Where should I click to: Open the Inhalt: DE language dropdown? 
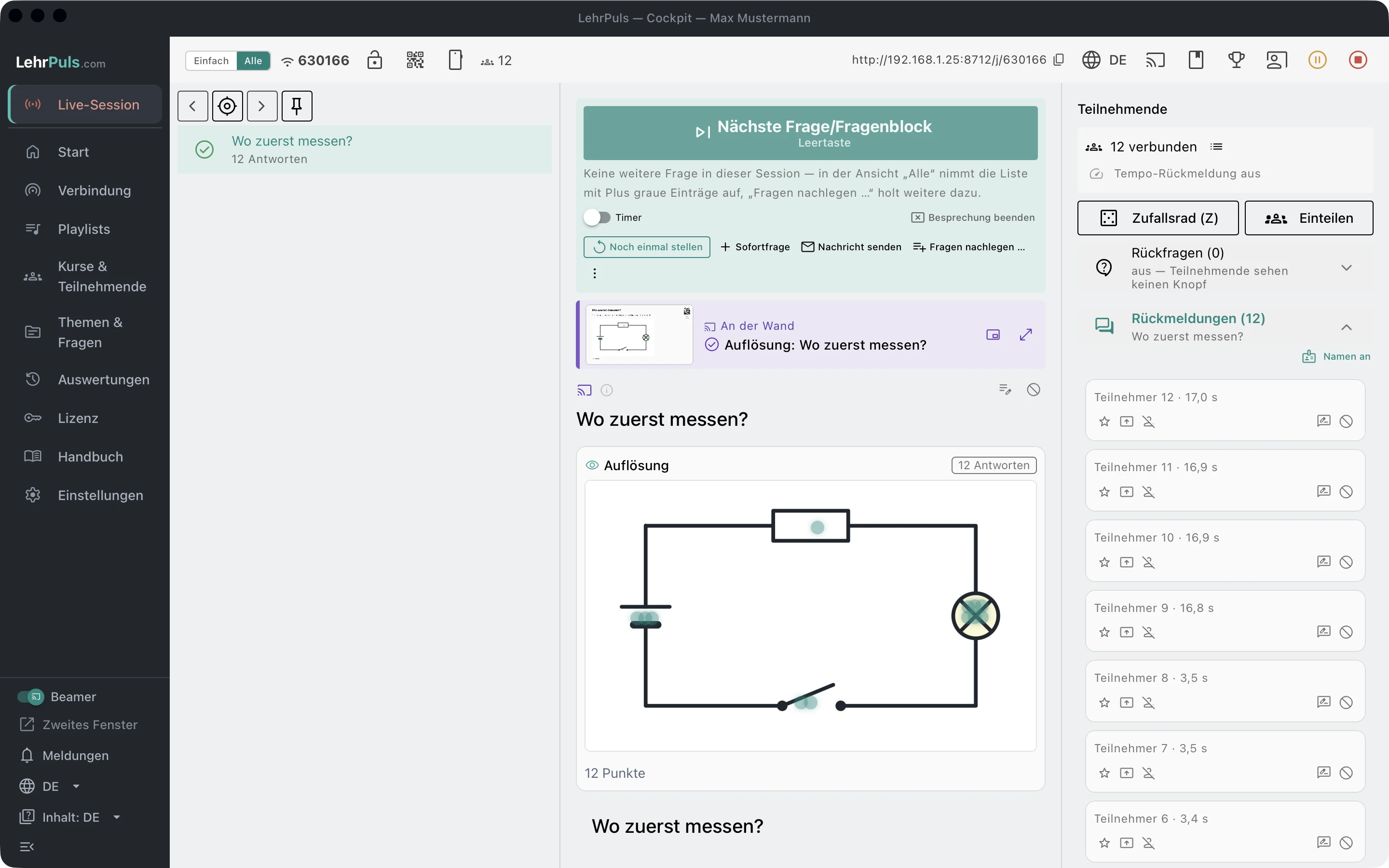click(x=70, y=817)
